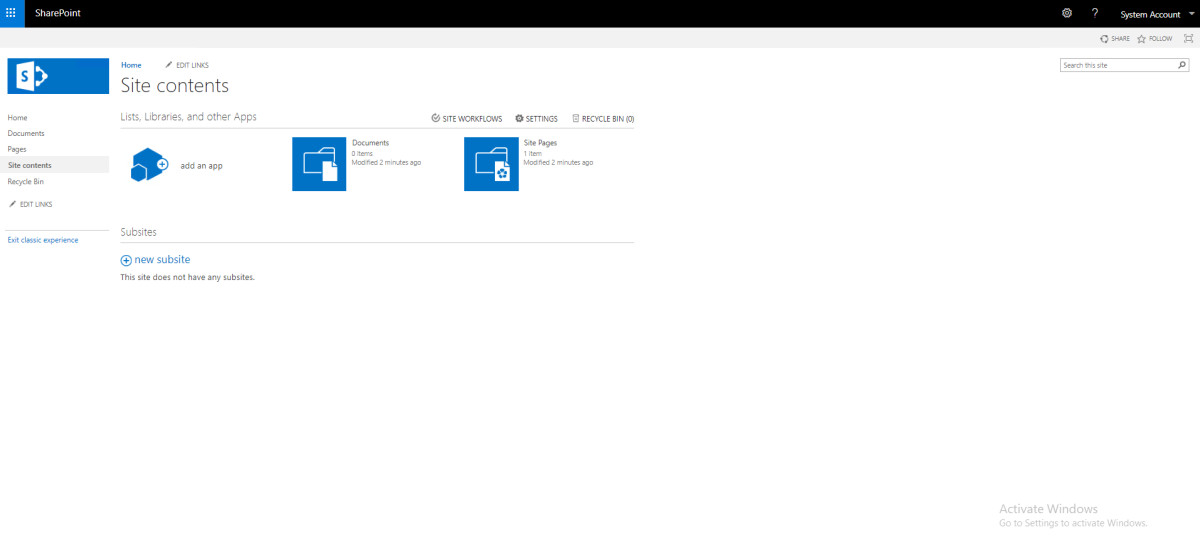The image size is (1200, 557).
Task: Click Exit classic experience
Action: 43,240
